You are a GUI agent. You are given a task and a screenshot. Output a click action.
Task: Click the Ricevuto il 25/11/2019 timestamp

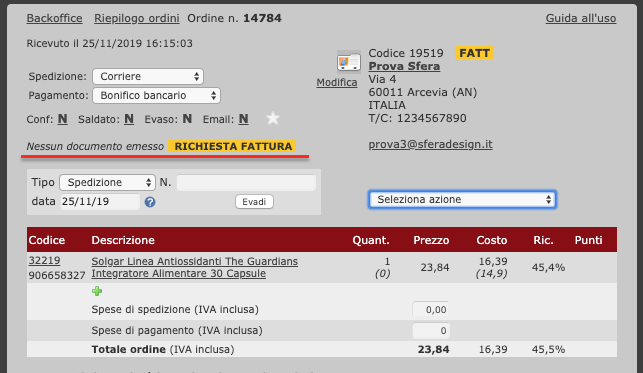point(109,43)
